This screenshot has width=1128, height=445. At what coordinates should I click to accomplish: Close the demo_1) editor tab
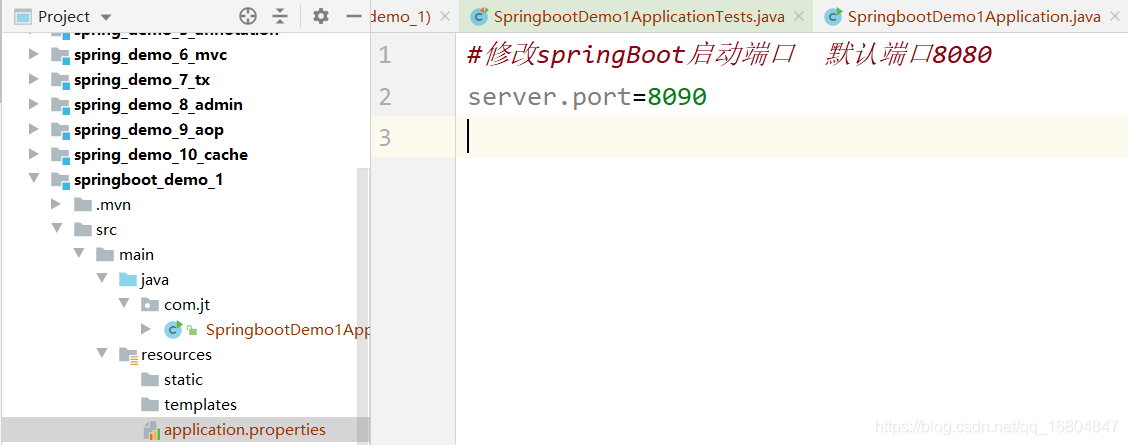(444, 17)
